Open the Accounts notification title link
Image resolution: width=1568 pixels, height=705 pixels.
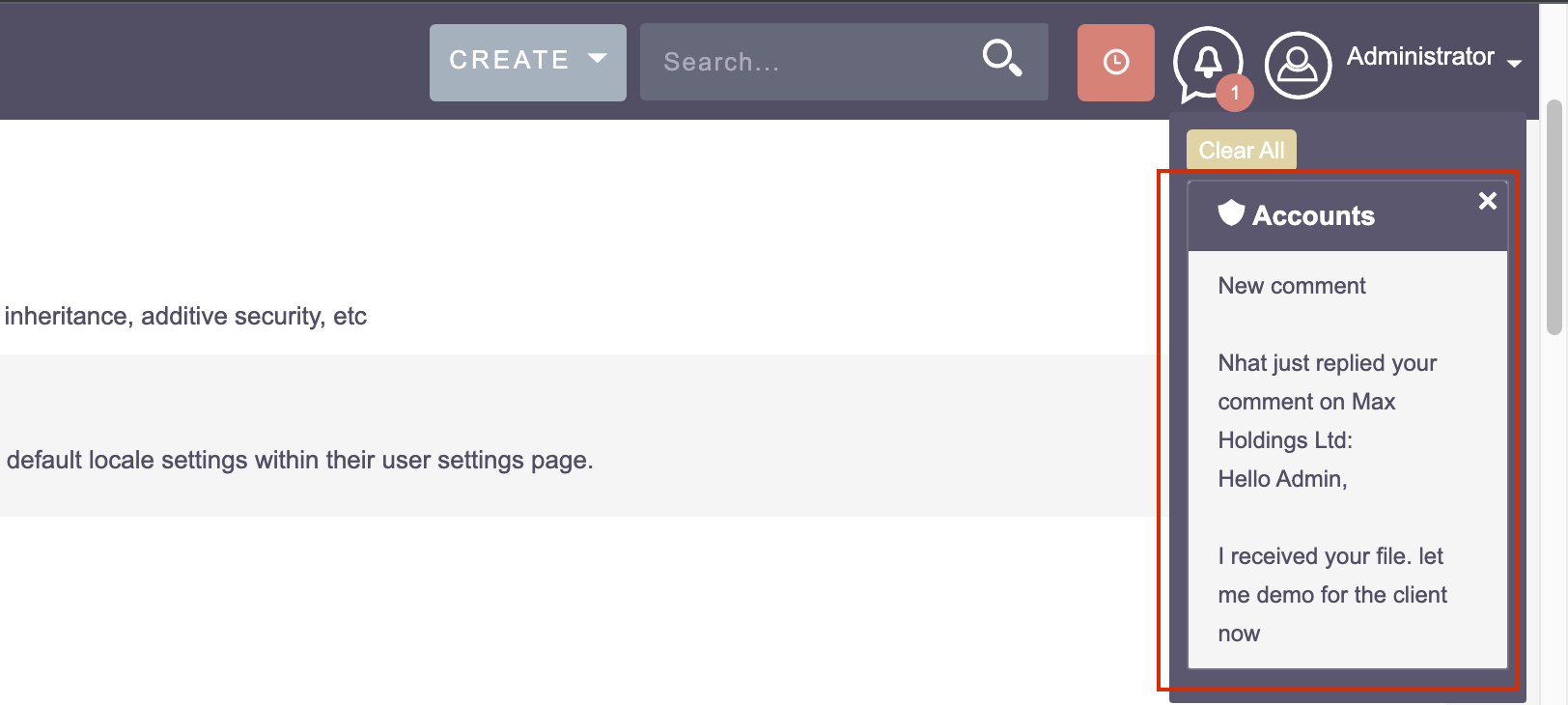1313,215
